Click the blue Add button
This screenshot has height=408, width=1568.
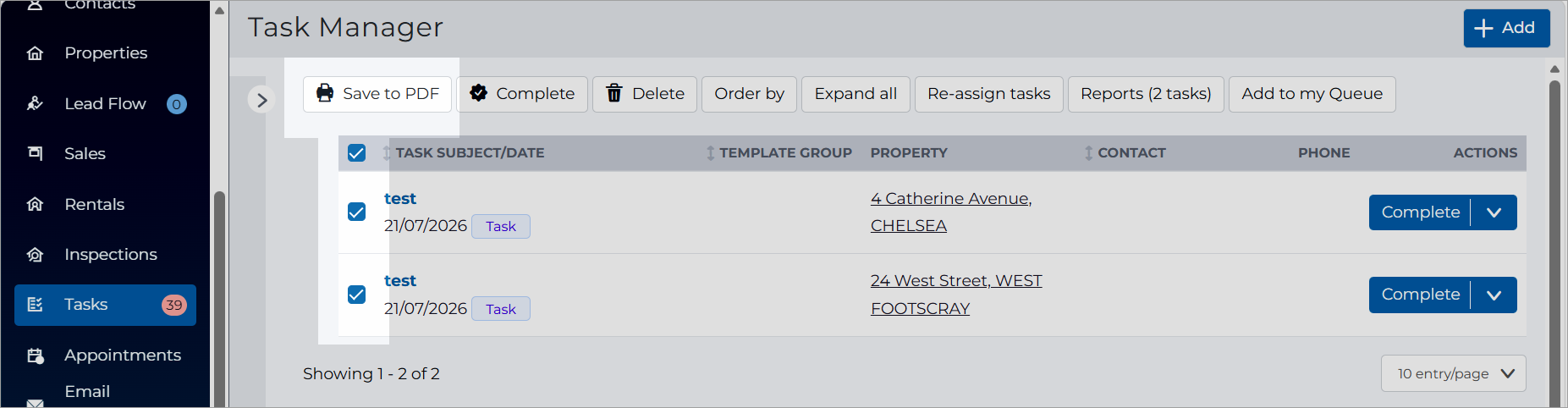point(1506,28)
